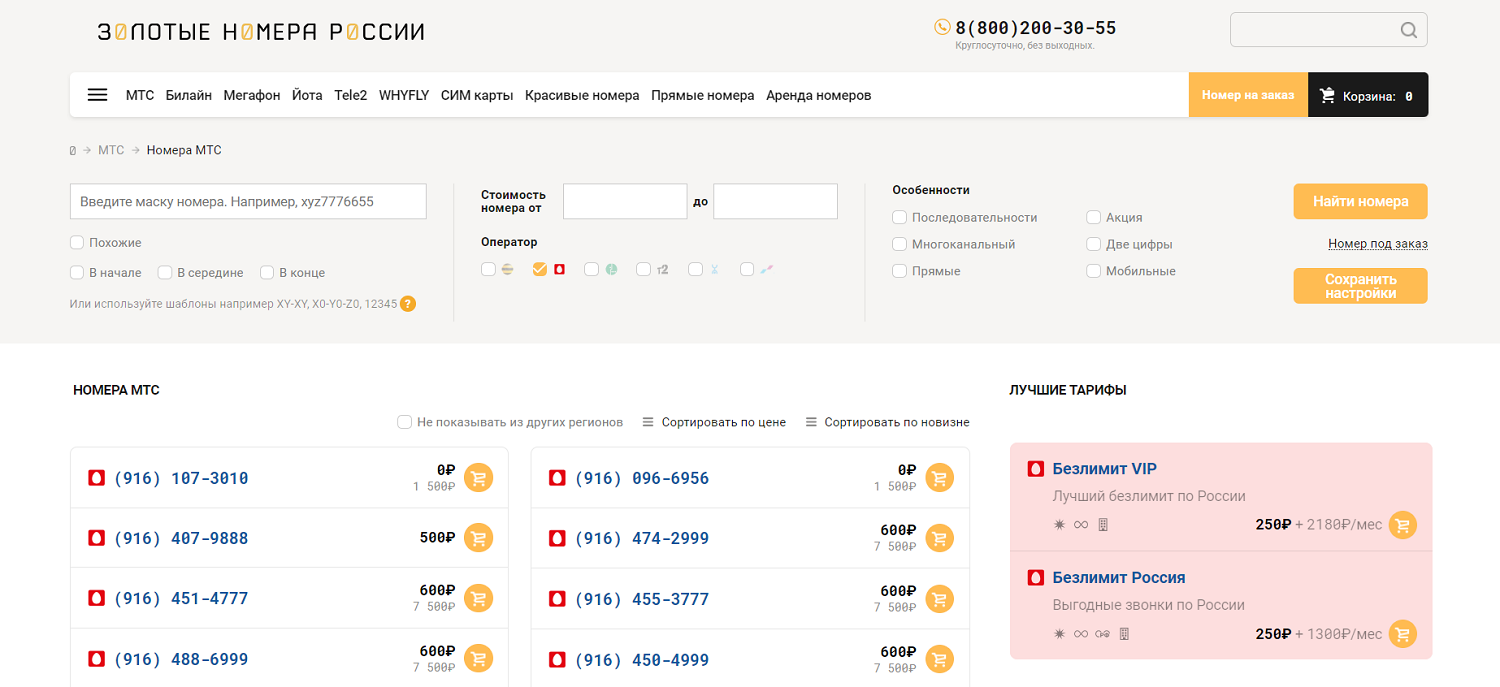Add (916) 474-2999 to cart

pyautogui.click(x=939, y=538)
